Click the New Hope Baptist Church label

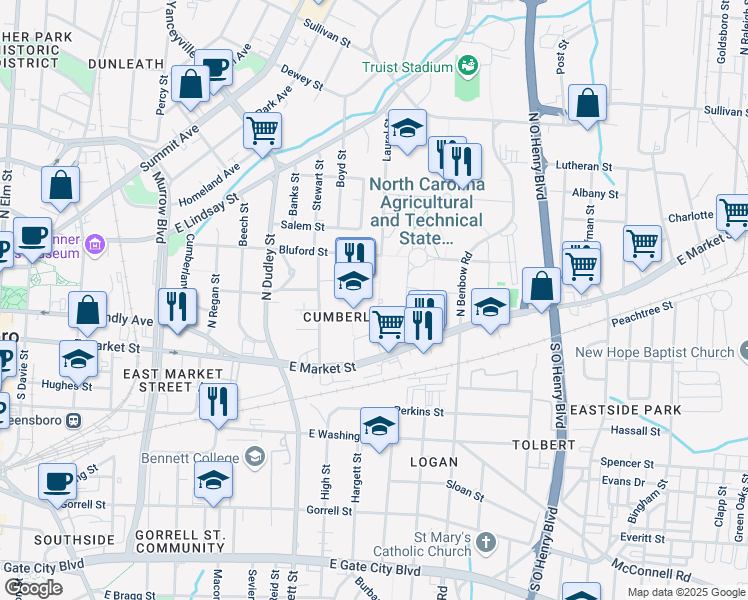coord(654,352)
